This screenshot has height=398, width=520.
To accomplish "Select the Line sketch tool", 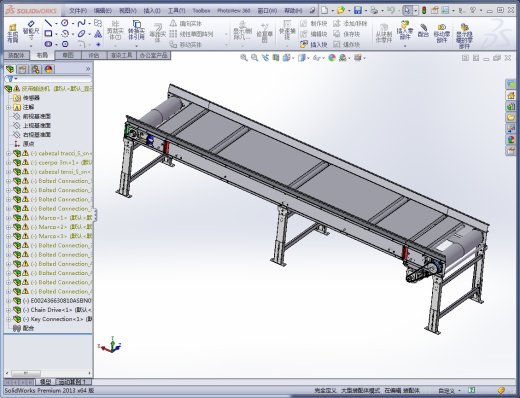I will pyautogui.click(x=49, y=23).
